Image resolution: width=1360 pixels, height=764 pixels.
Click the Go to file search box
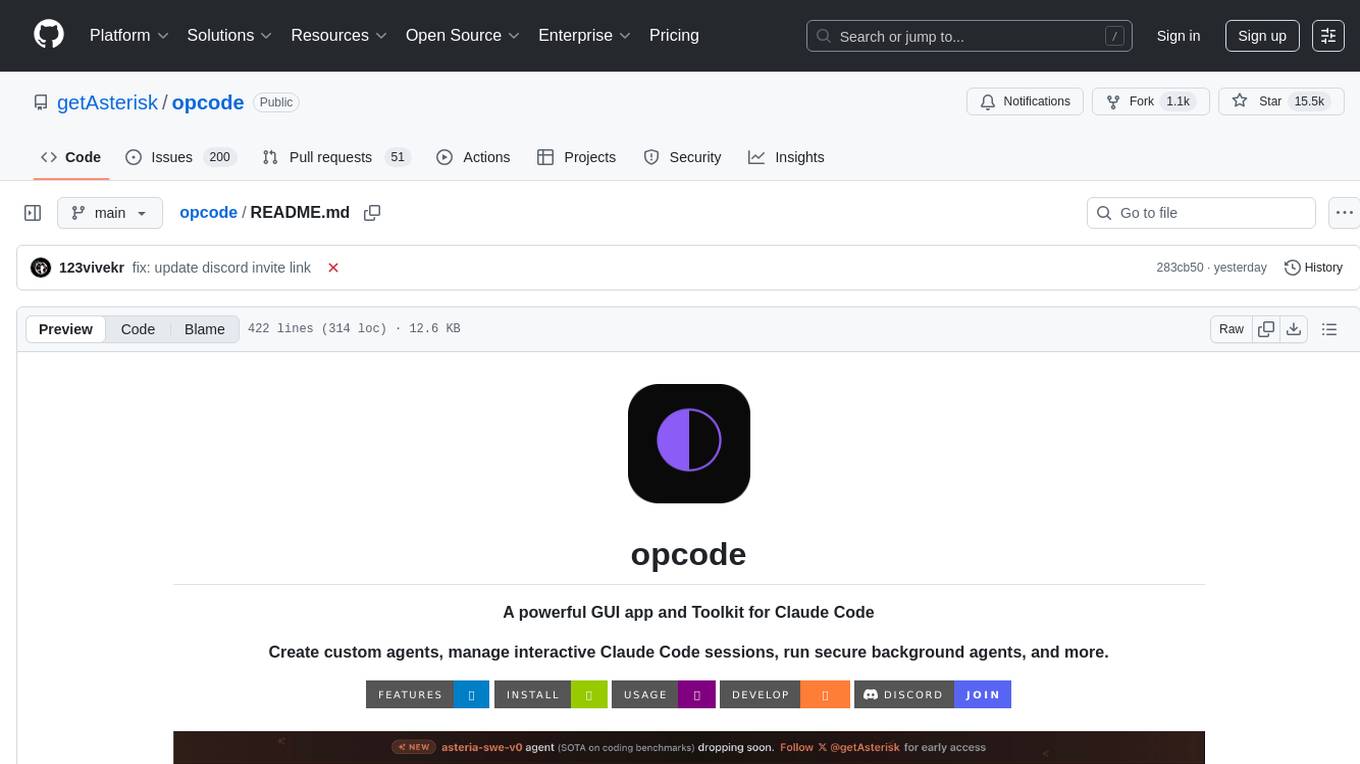click(1201, 213)
